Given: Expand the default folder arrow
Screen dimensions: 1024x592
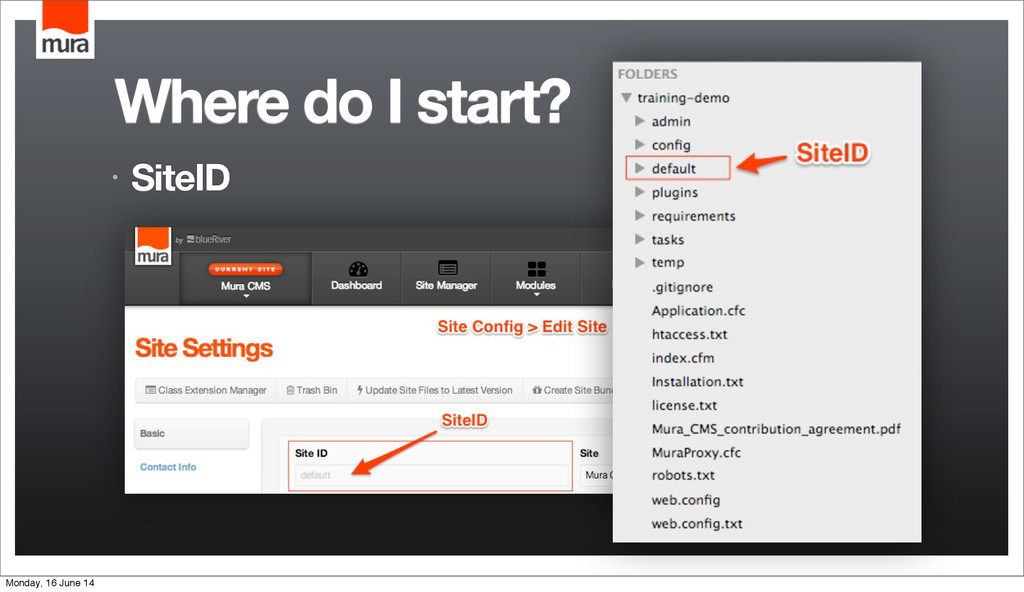Looking at the screenshot, I should (x=640, y=168).
